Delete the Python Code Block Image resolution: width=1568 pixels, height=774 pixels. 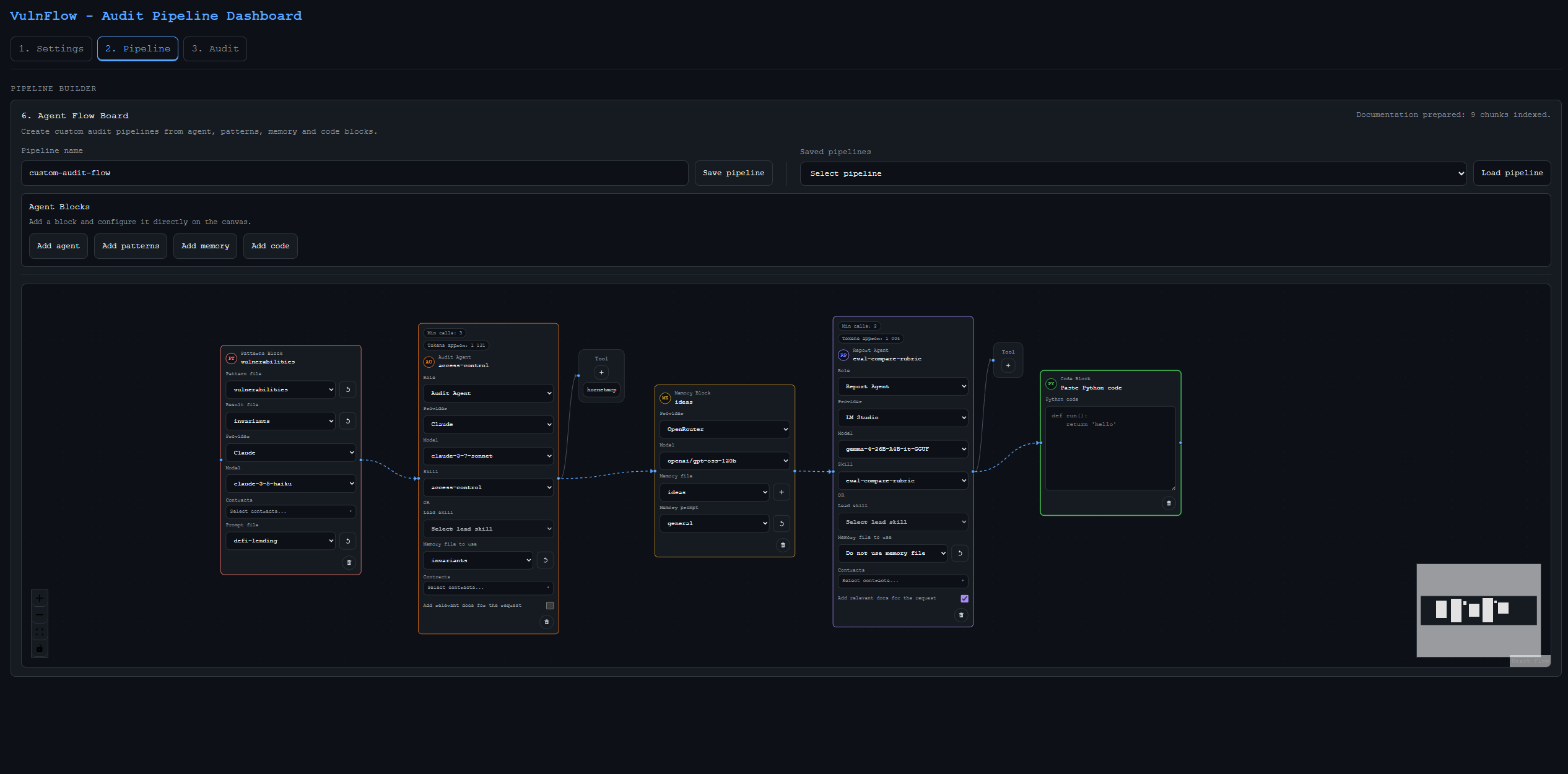tap(1169, 503)
